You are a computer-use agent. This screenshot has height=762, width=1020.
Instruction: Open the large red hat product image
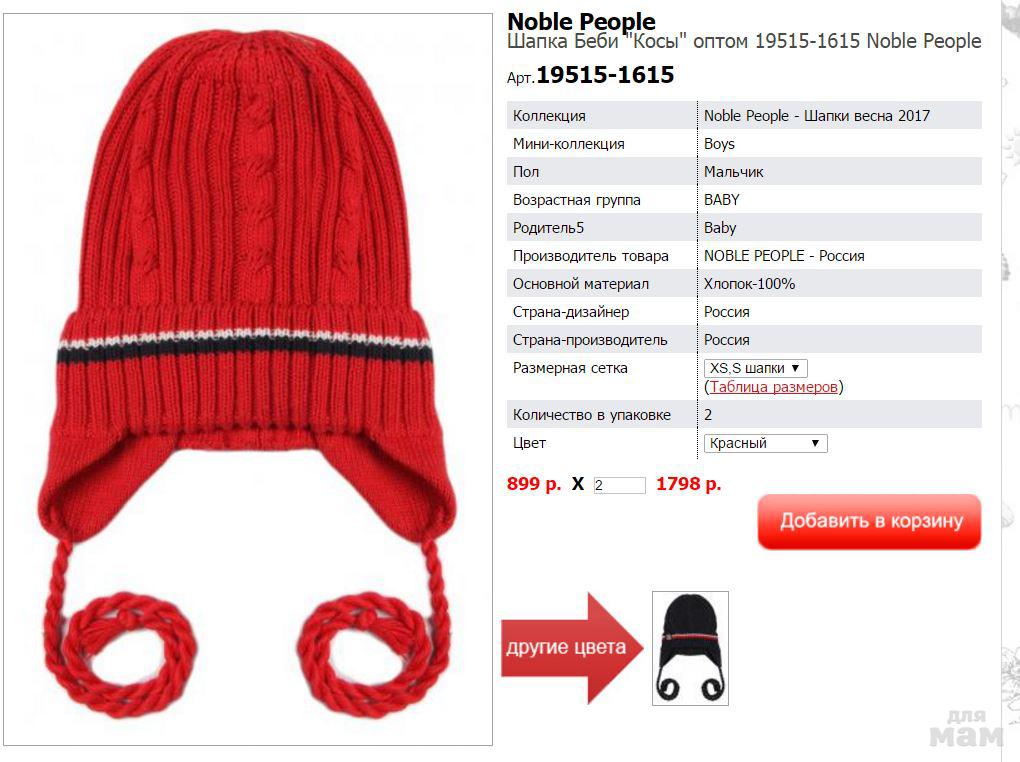(248, 379)
